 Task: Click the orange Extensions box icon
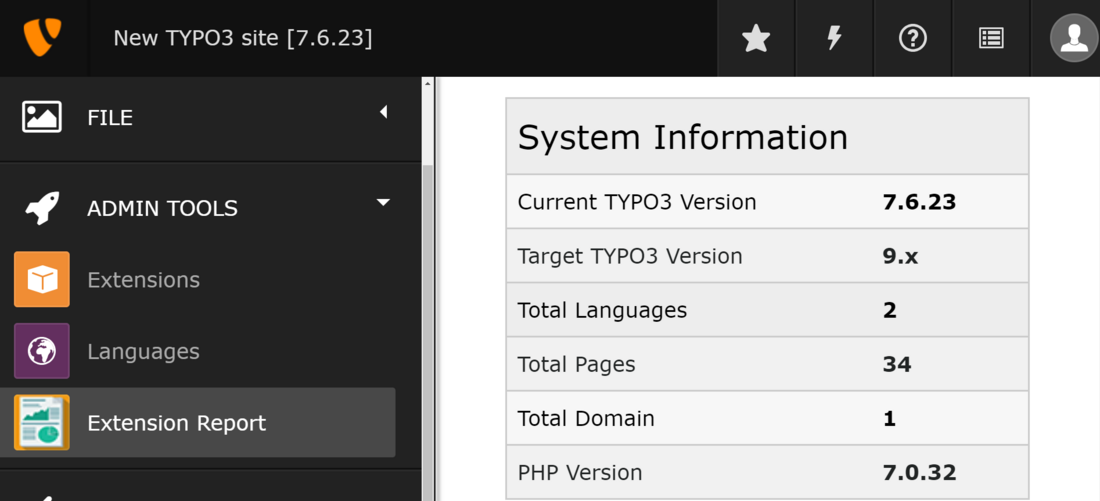(x=42, y=279)
